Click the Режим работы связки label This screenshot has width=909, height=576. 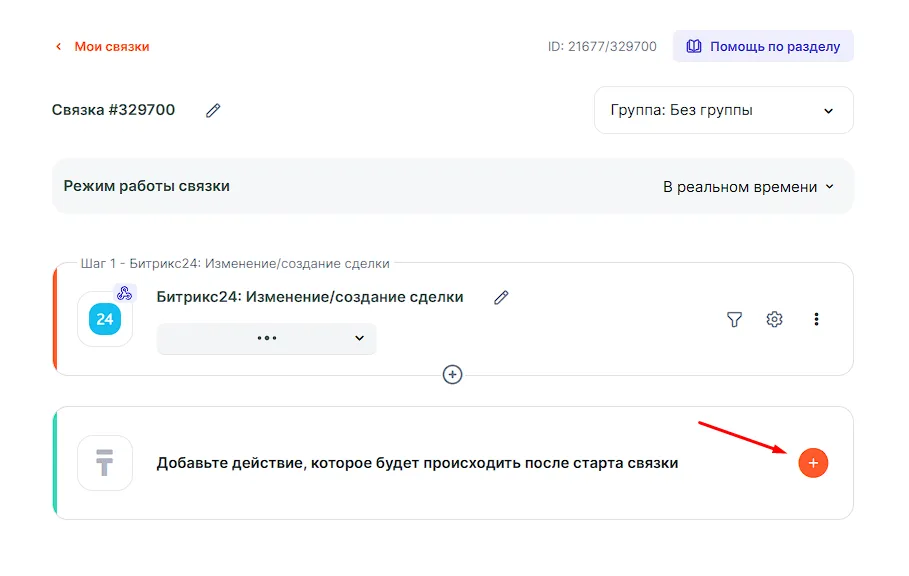[146, 186]
